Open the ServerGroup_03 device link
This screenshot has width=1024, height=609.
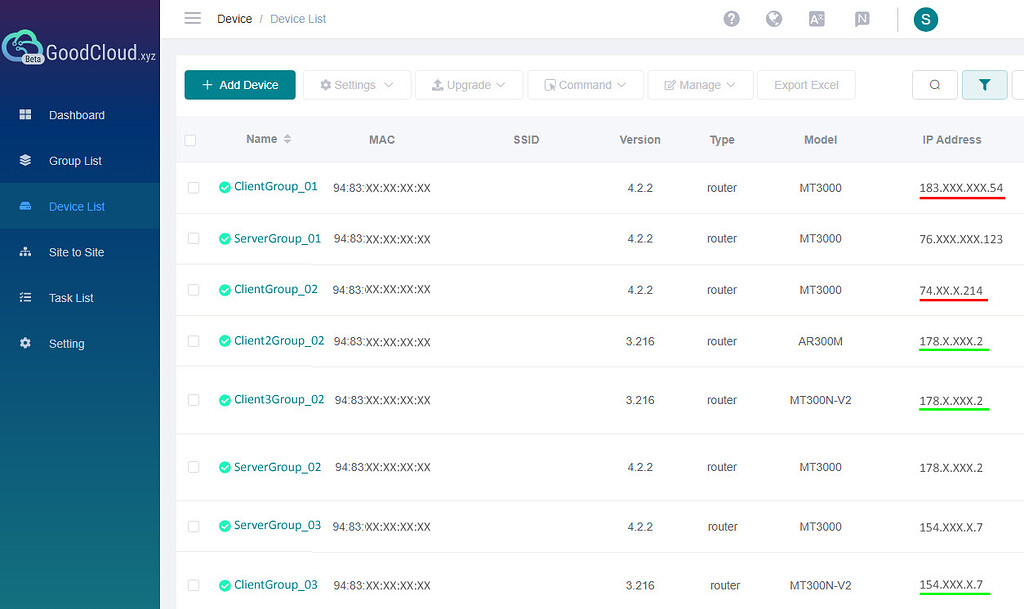click(x=278, y=525)
